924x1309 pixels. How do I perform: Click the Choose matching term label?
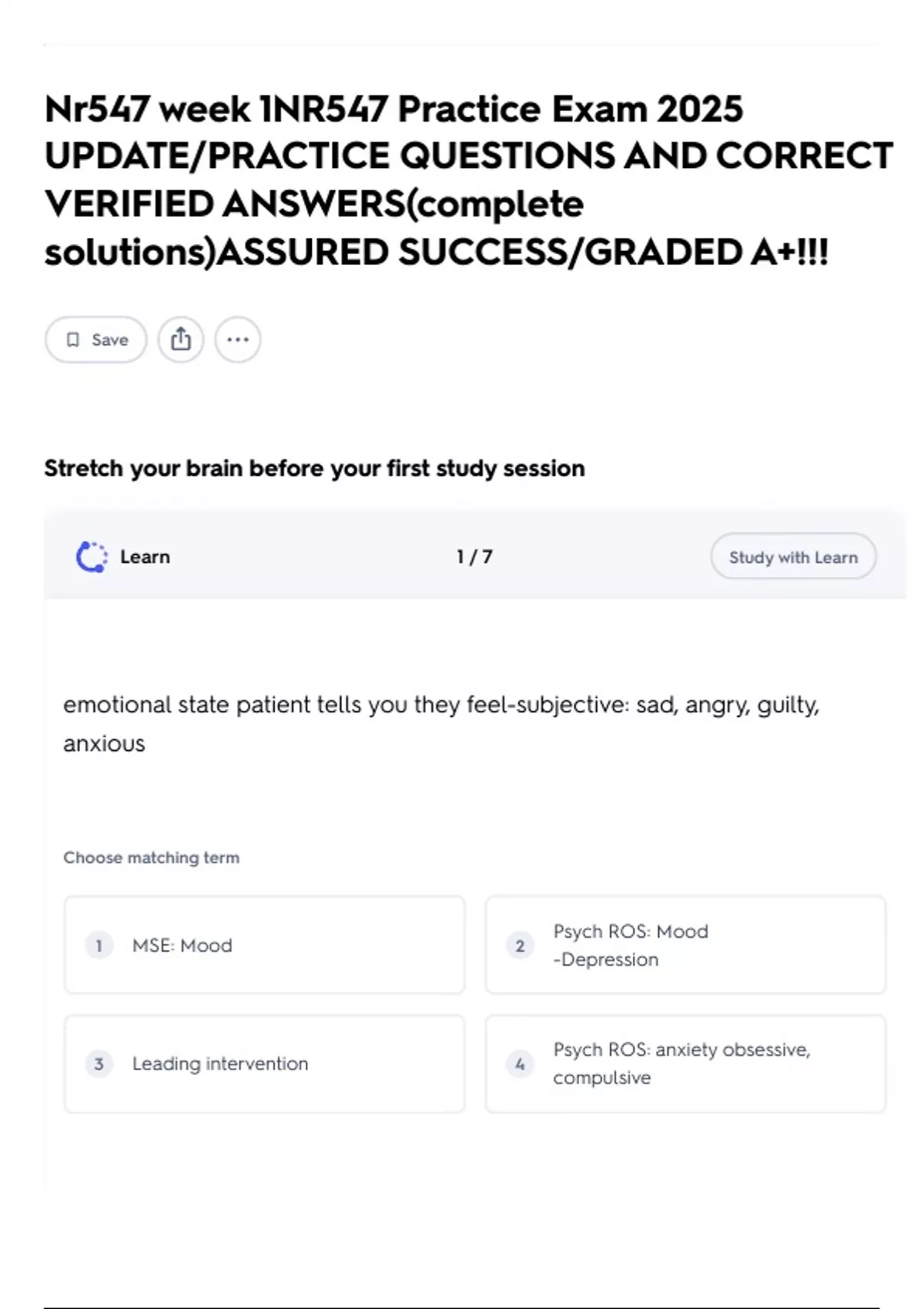pyautogui.click(x=152, y=858)
